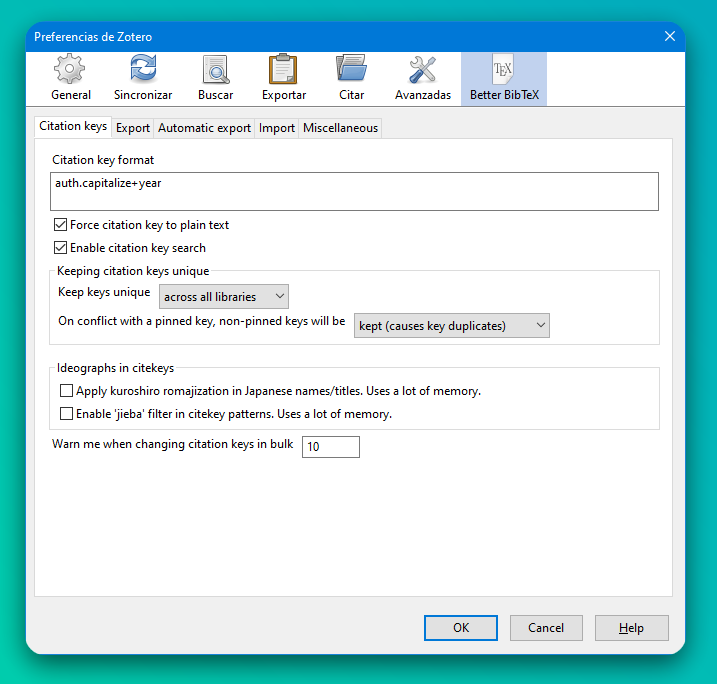Disable the Enable citation key search checkbox

[x=61, y=247]
